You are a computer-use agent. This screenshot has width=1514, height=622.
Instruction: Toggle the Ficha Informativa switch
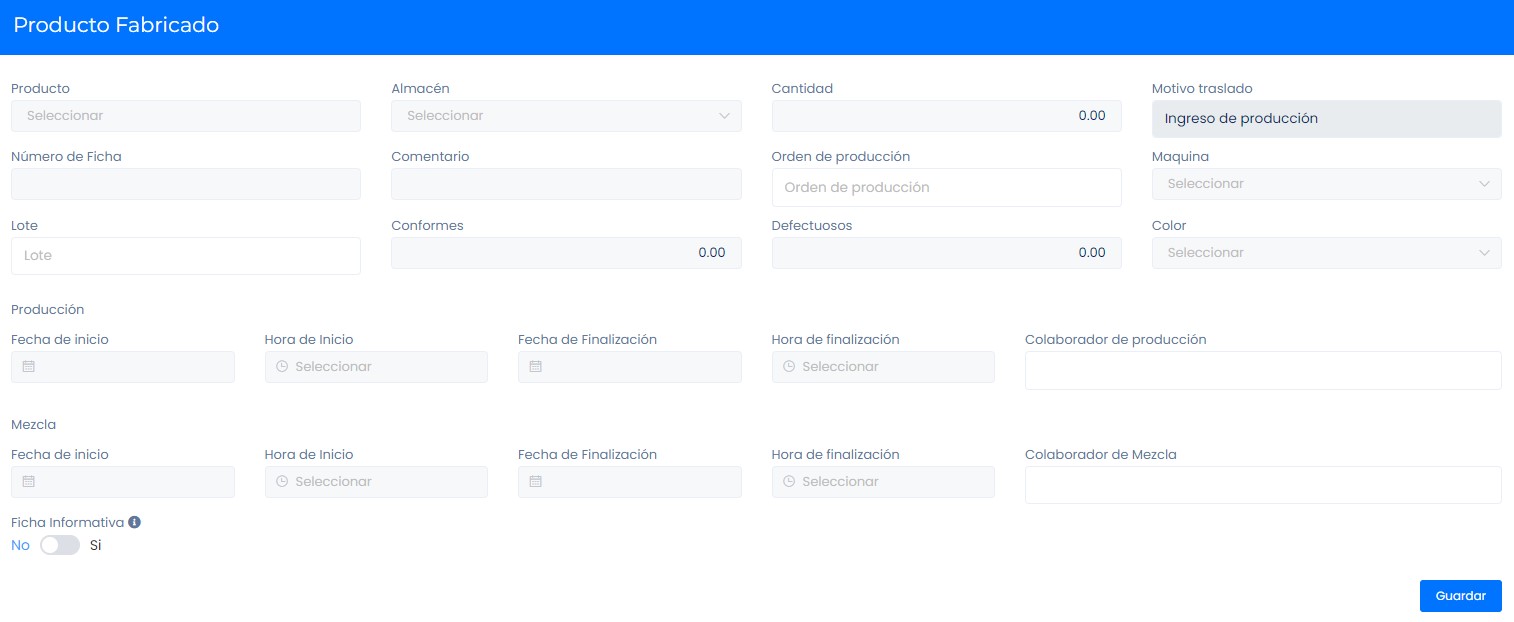pyautogui.click(x=60, y=545)
